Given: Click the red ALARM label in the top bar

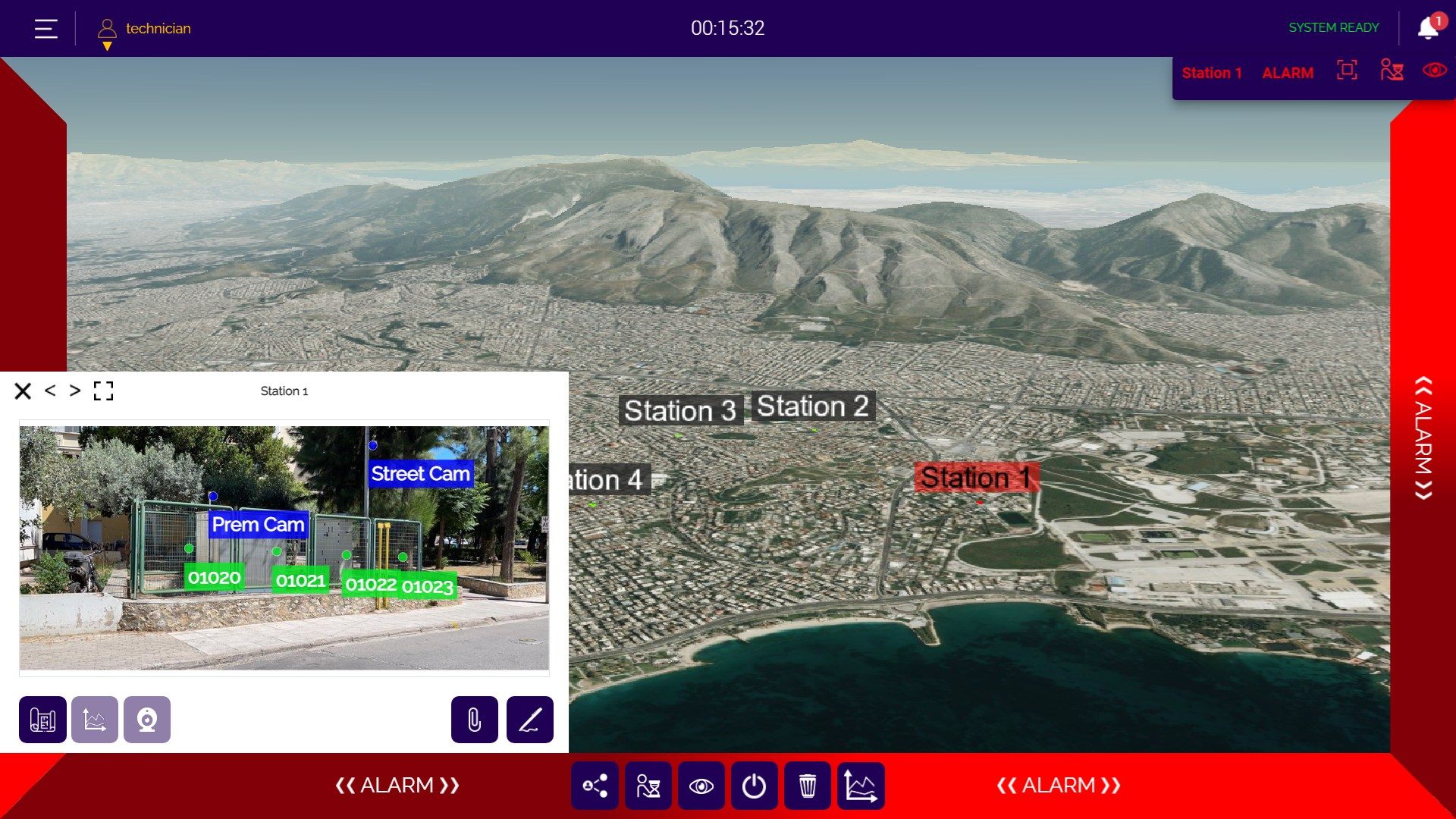Looking at the screenshot, I should (1288, 73).
